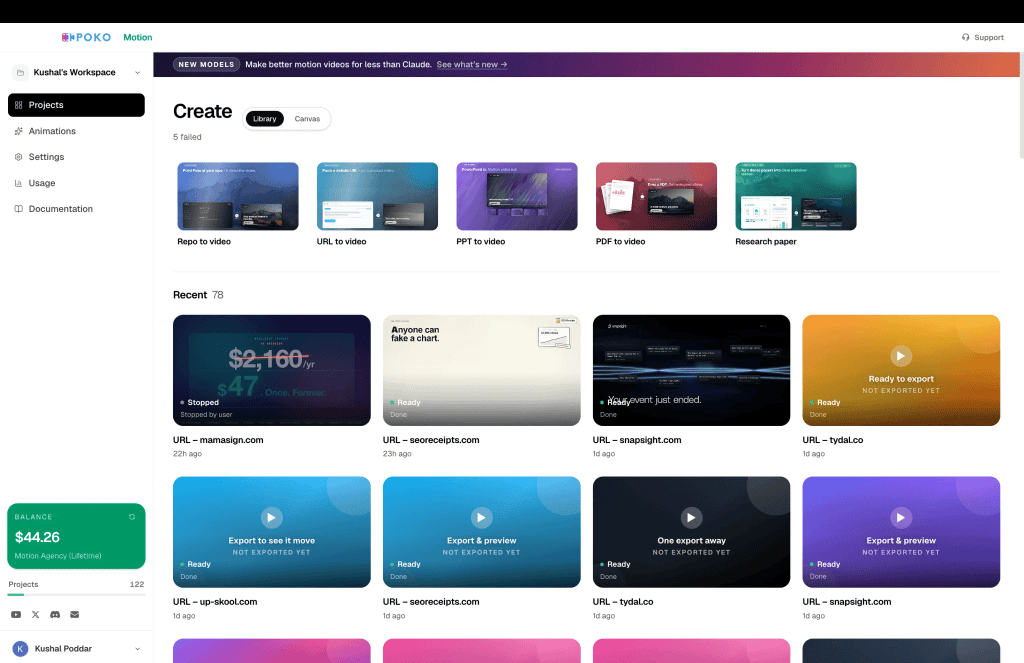Expand Kushal's Workspace dropdown
The height and width of the screenshot is (663, 1024).
coord(137,73)
